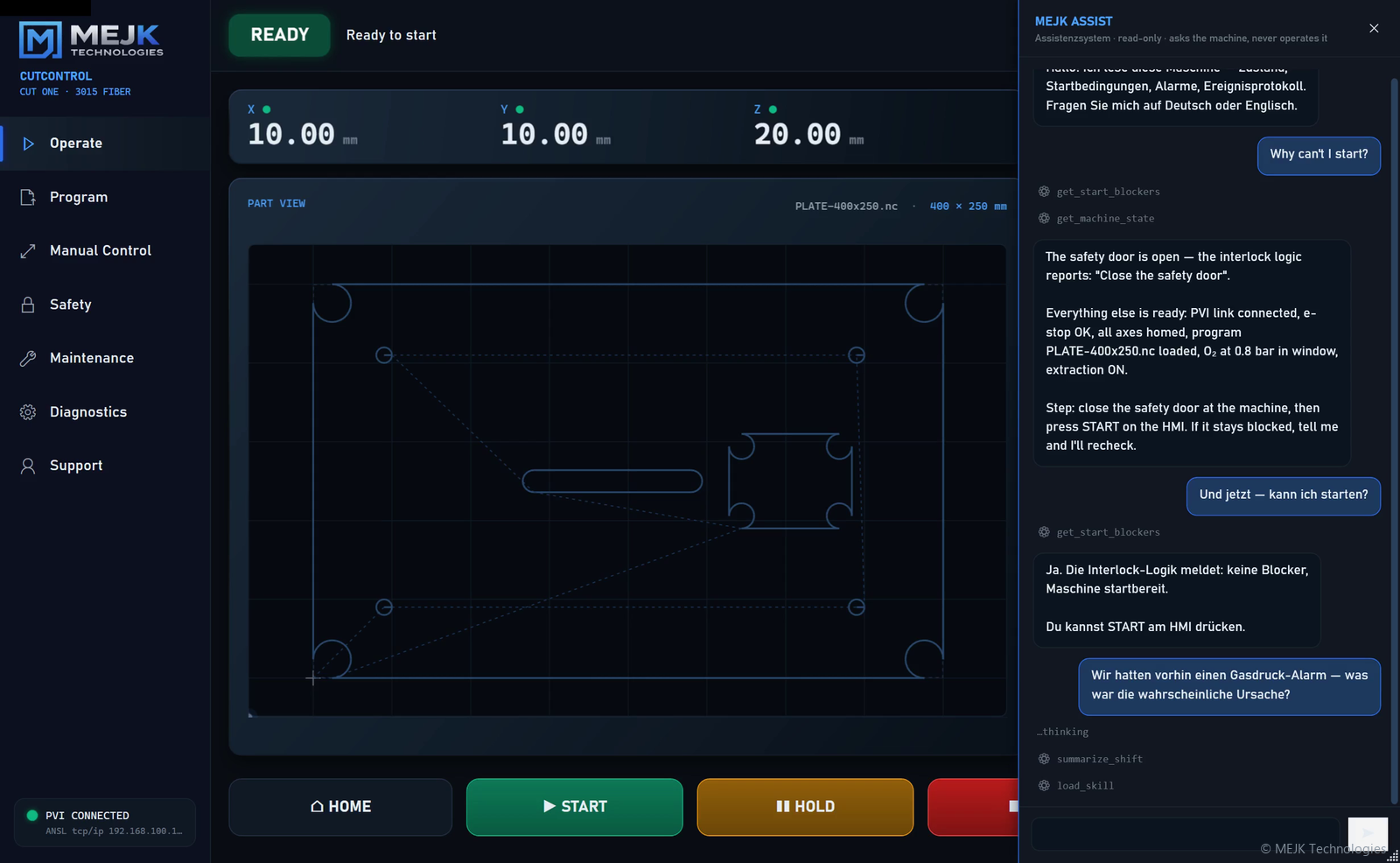Click the START button play icon
The height and width of the screenshot is (863, 1400).
tap(549, 806)
